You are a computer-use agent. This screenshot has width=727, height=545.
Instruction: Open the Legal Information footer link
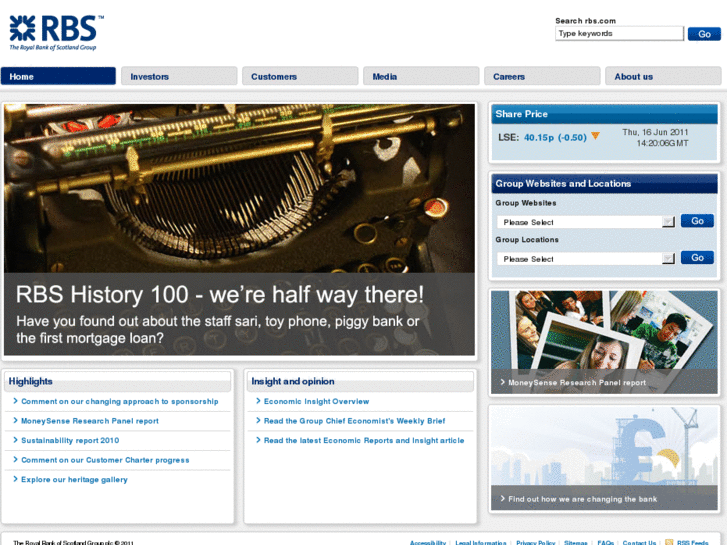click(481, 542)
